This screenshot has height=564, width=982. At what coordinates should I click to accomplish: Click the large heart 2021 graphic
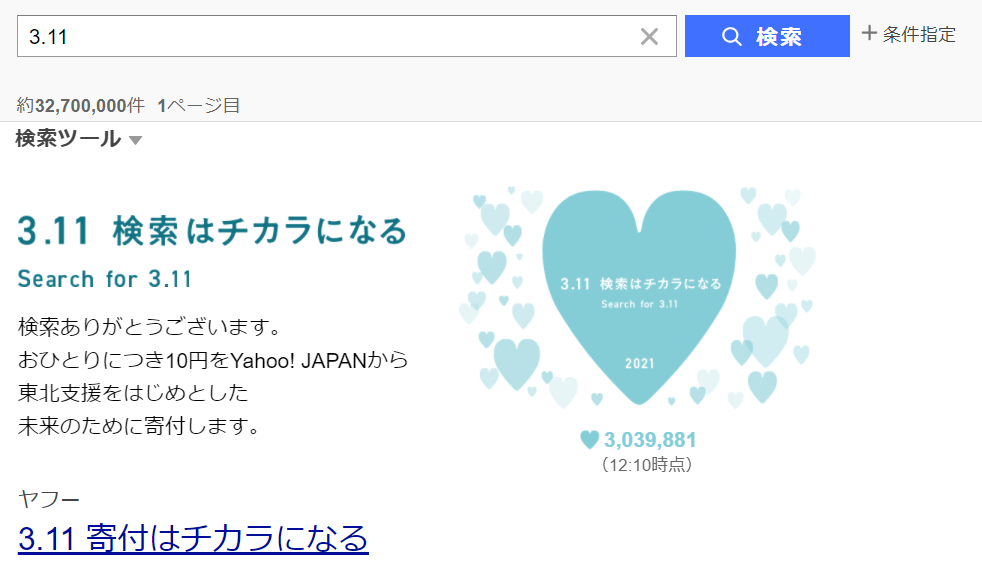point(639,297)
